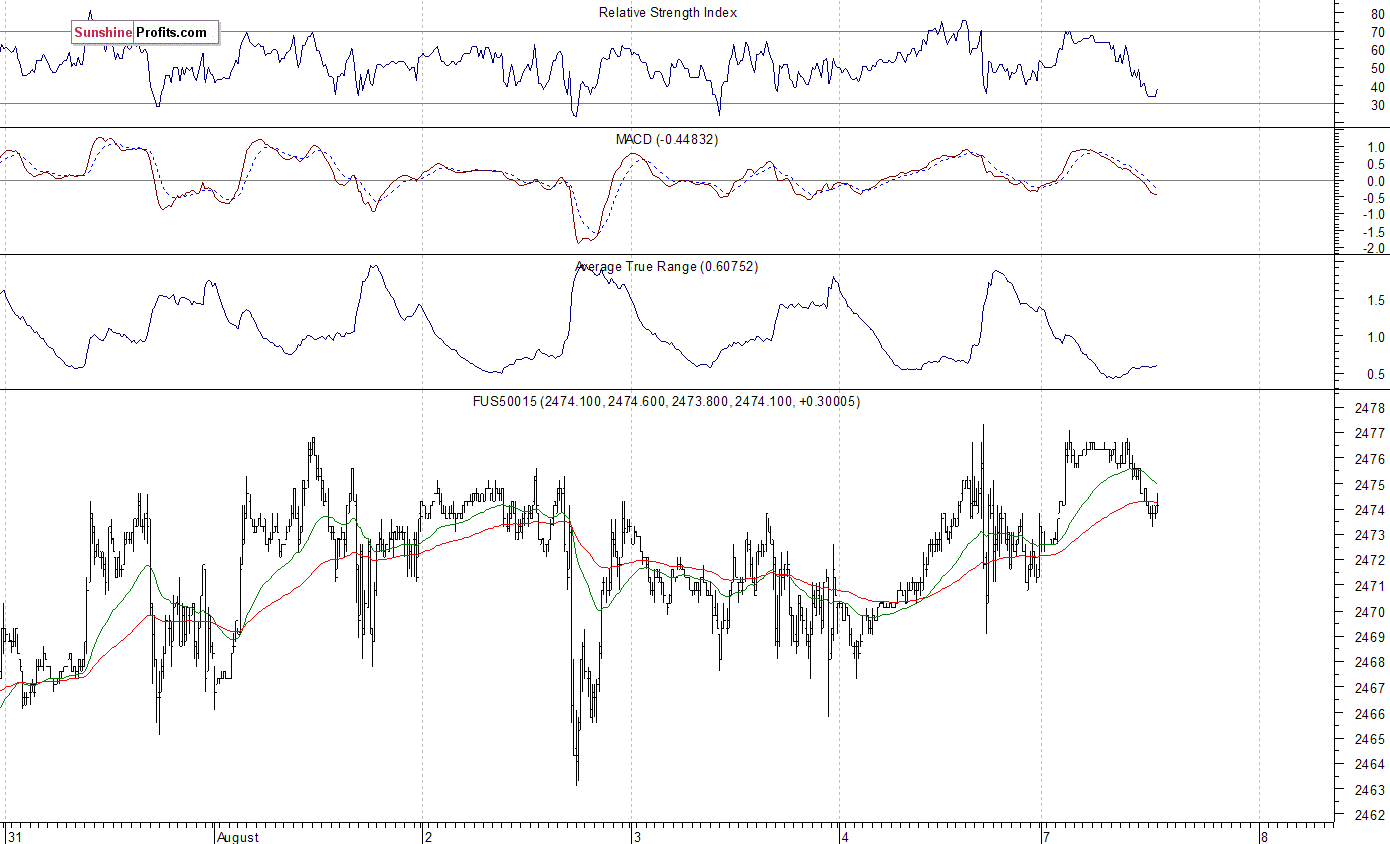
Task: Click the price level 2470 label
Action: [x=1370, y=611]
